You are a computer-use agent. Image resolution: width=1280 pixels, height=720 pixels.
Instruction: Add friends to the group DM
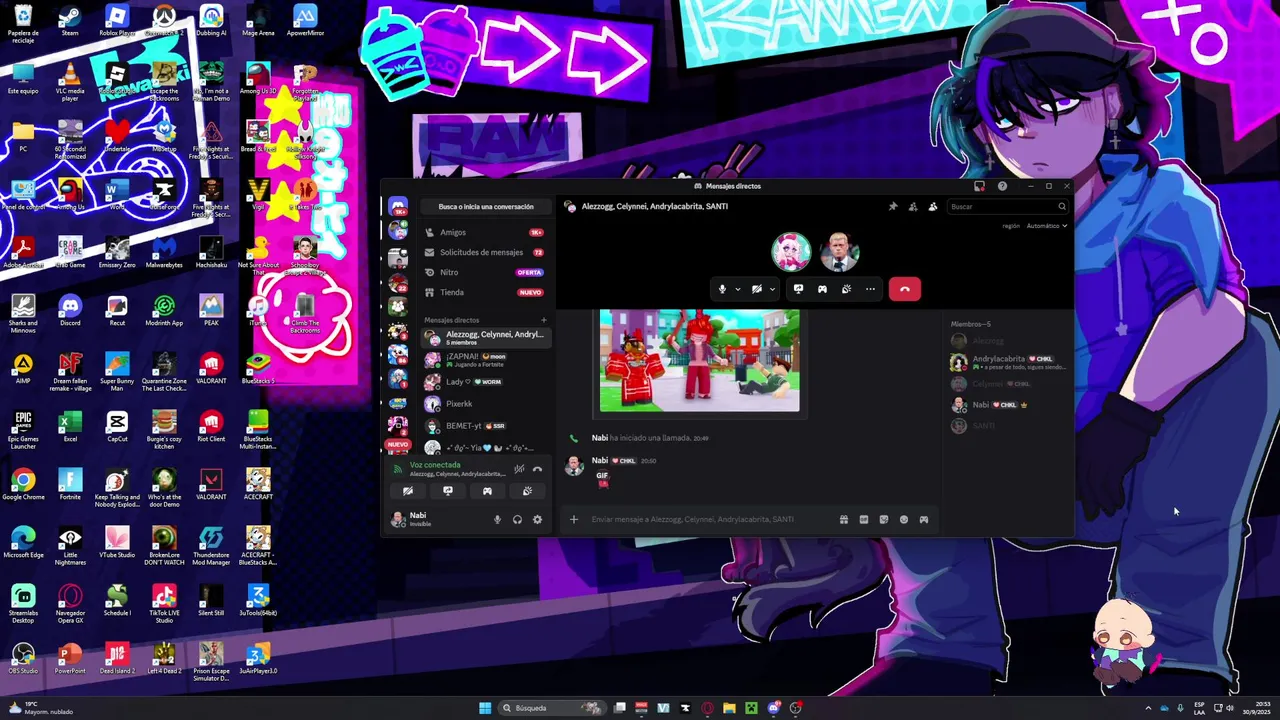[x=913, y=207]
